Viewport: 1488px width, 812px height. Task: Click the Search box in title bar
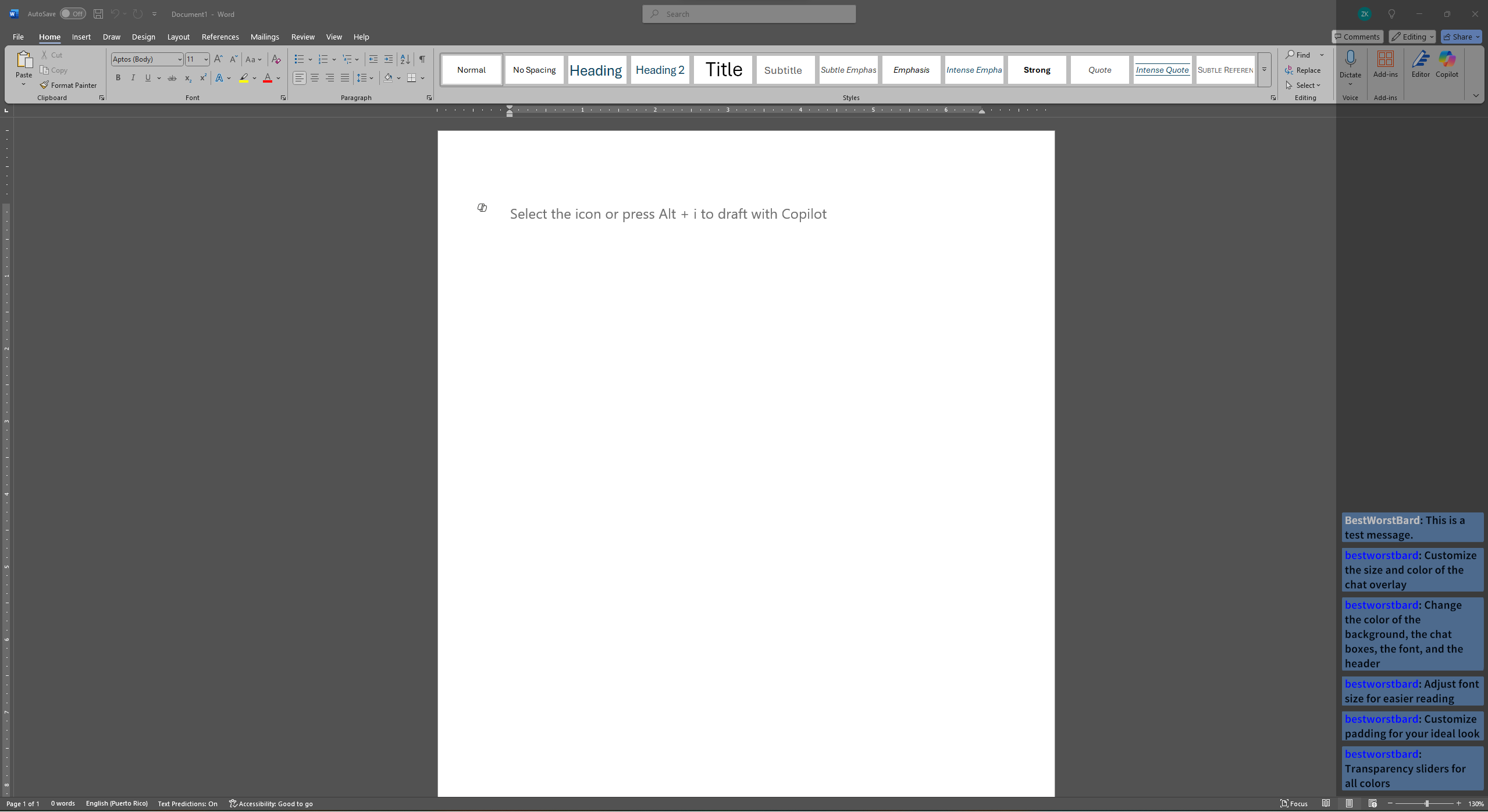click(749, 14)
